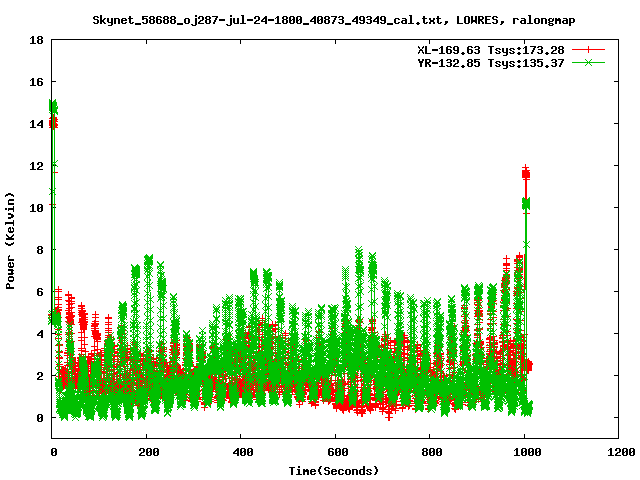Click the y-axis tick label 18
The width and height of the screenshot is (640, 480).
coord(36,40)
